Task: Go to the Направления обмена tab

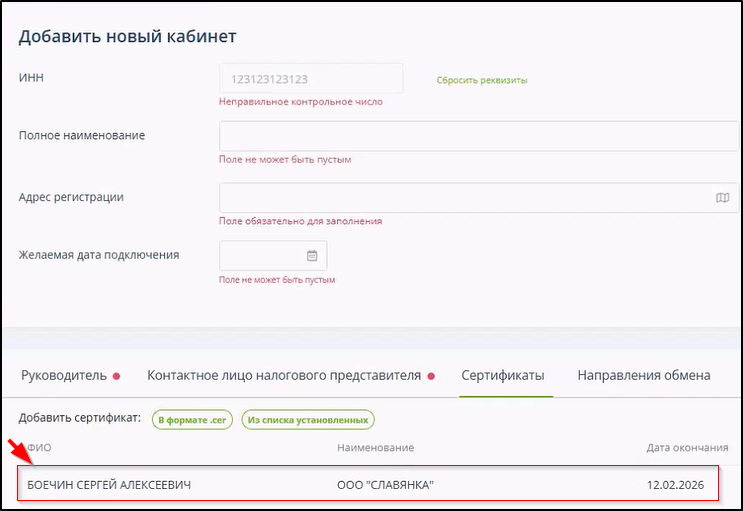Action: pos(643,375)
